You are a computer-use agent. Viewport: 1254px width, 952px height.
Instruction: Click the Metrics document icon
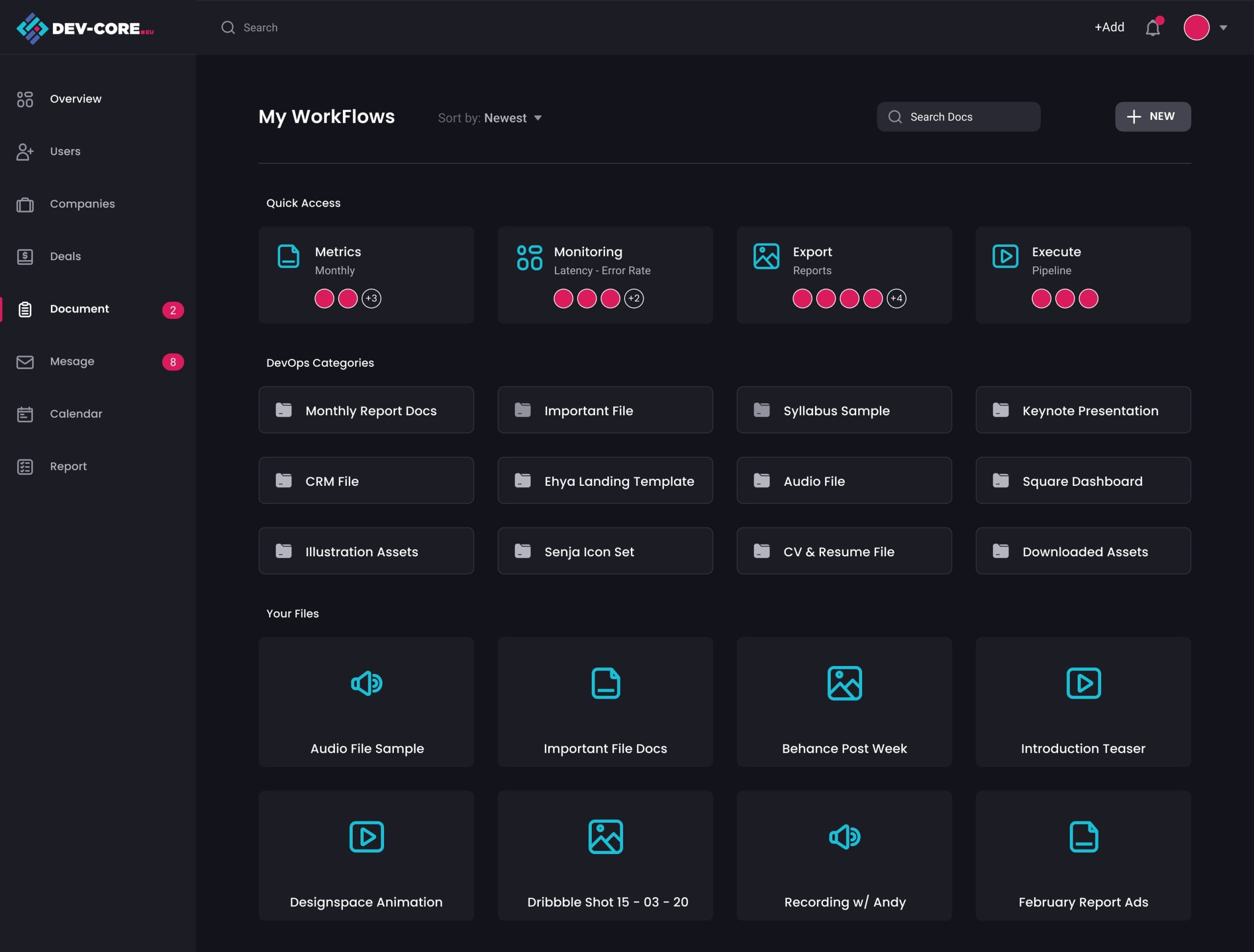[x=288, y=256]
